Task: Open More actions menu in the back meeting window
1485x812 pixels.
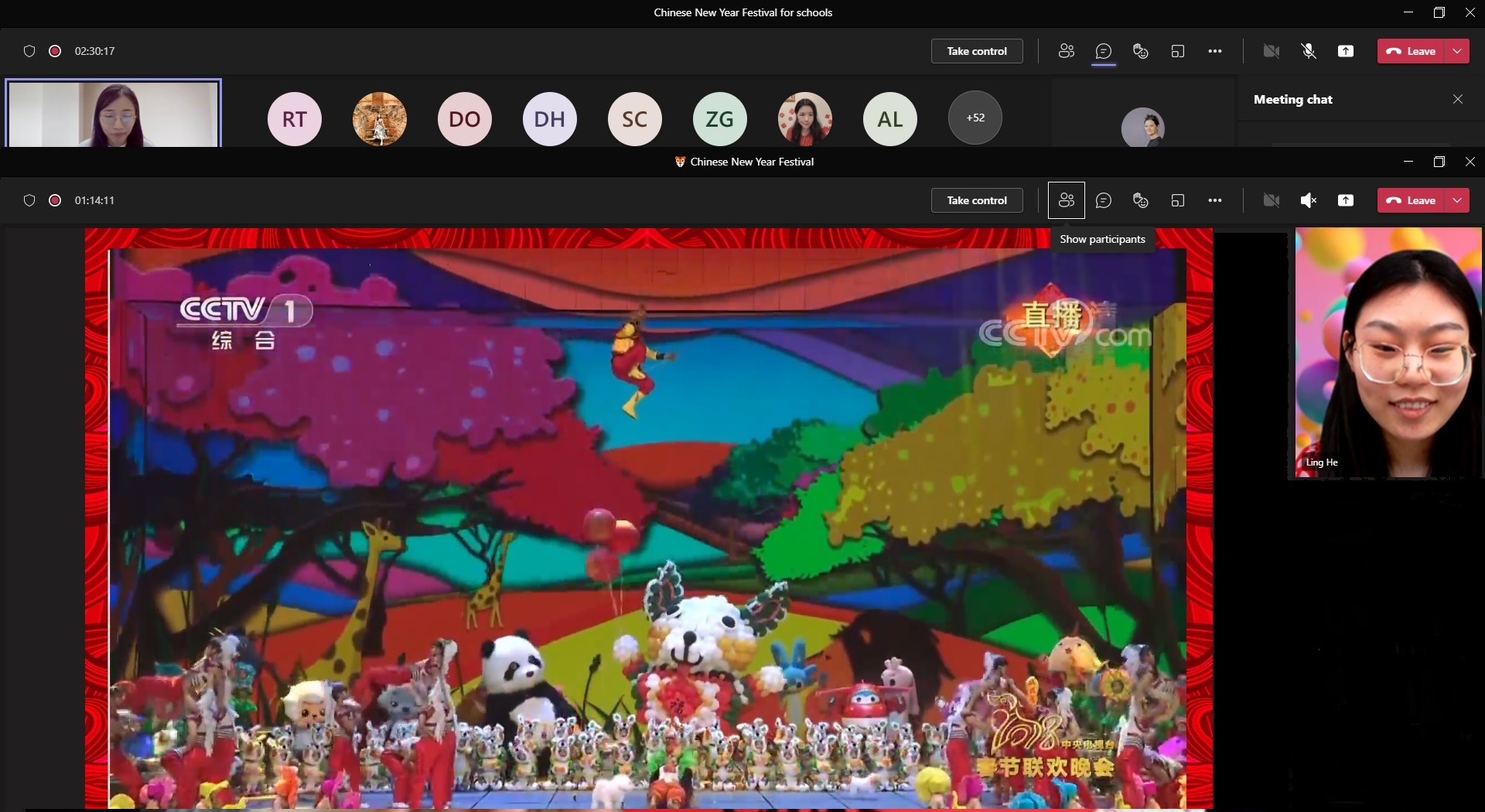Action: [x=1215, y=51]
